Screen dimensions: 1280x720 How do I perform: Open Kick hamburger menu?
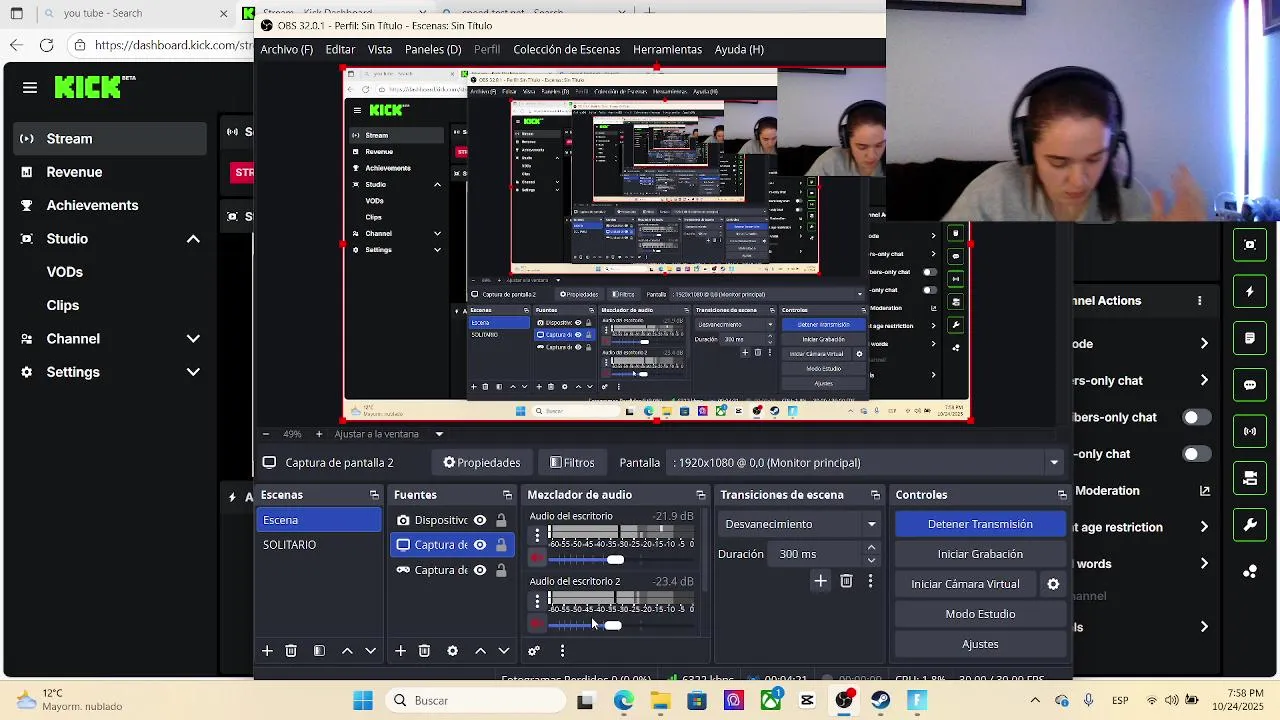click(30, 88)
